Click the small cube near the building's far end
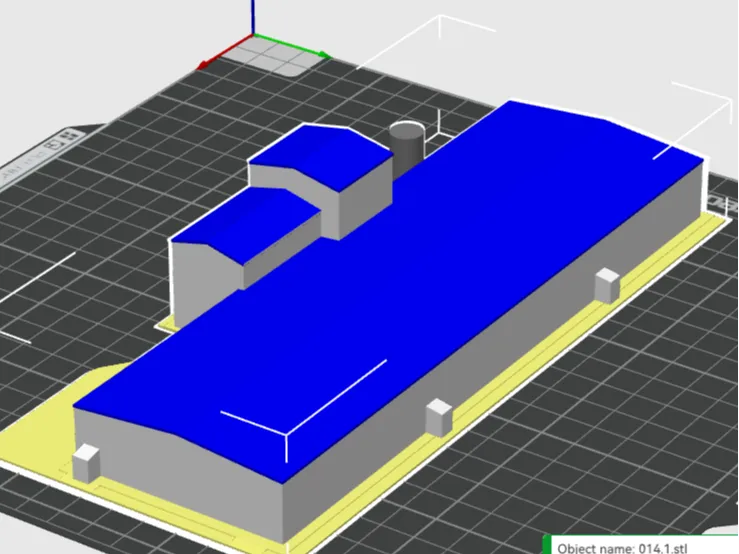 click(x=607, y=285)
